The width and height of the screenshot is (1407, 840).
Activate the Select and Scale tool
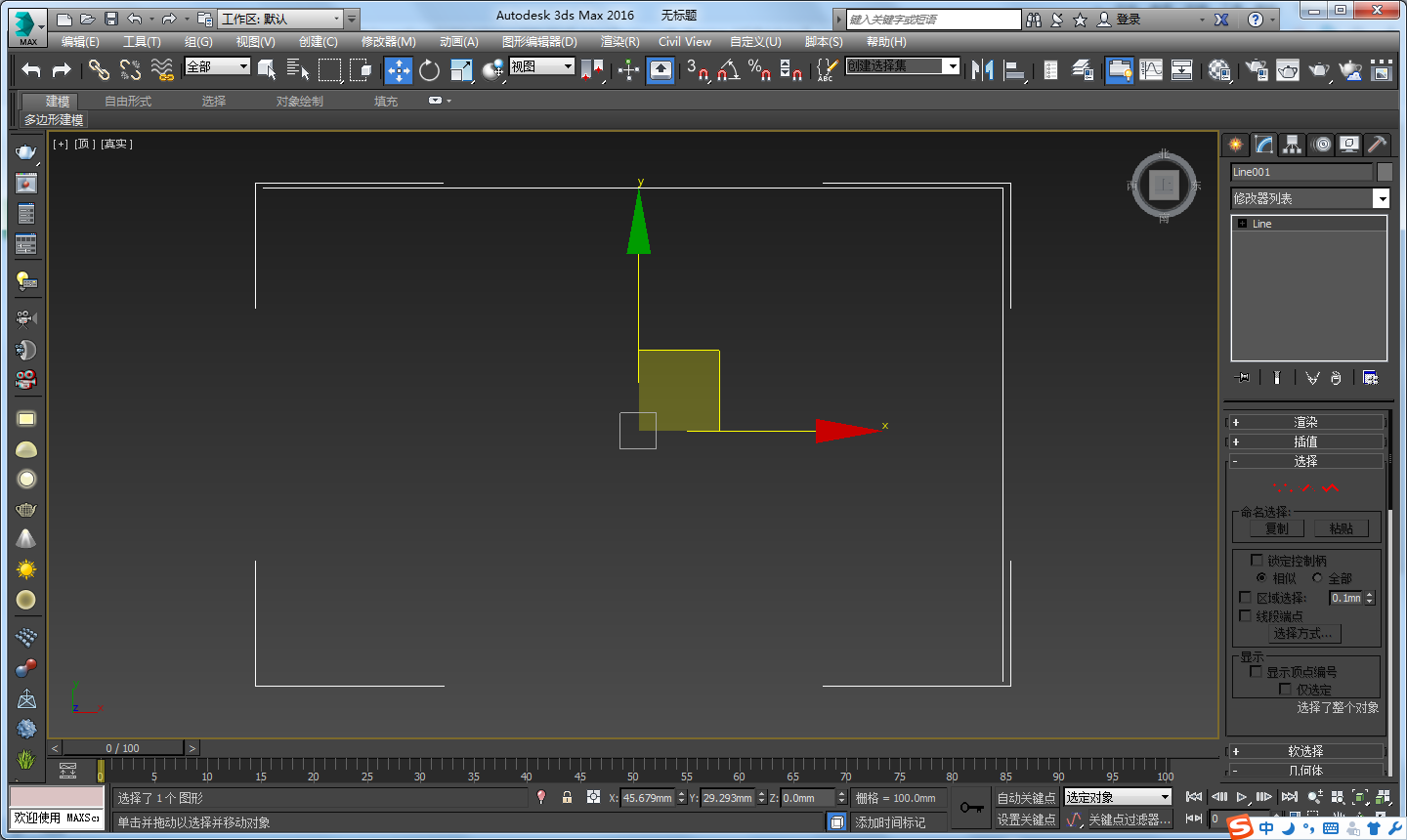[461, 69]
